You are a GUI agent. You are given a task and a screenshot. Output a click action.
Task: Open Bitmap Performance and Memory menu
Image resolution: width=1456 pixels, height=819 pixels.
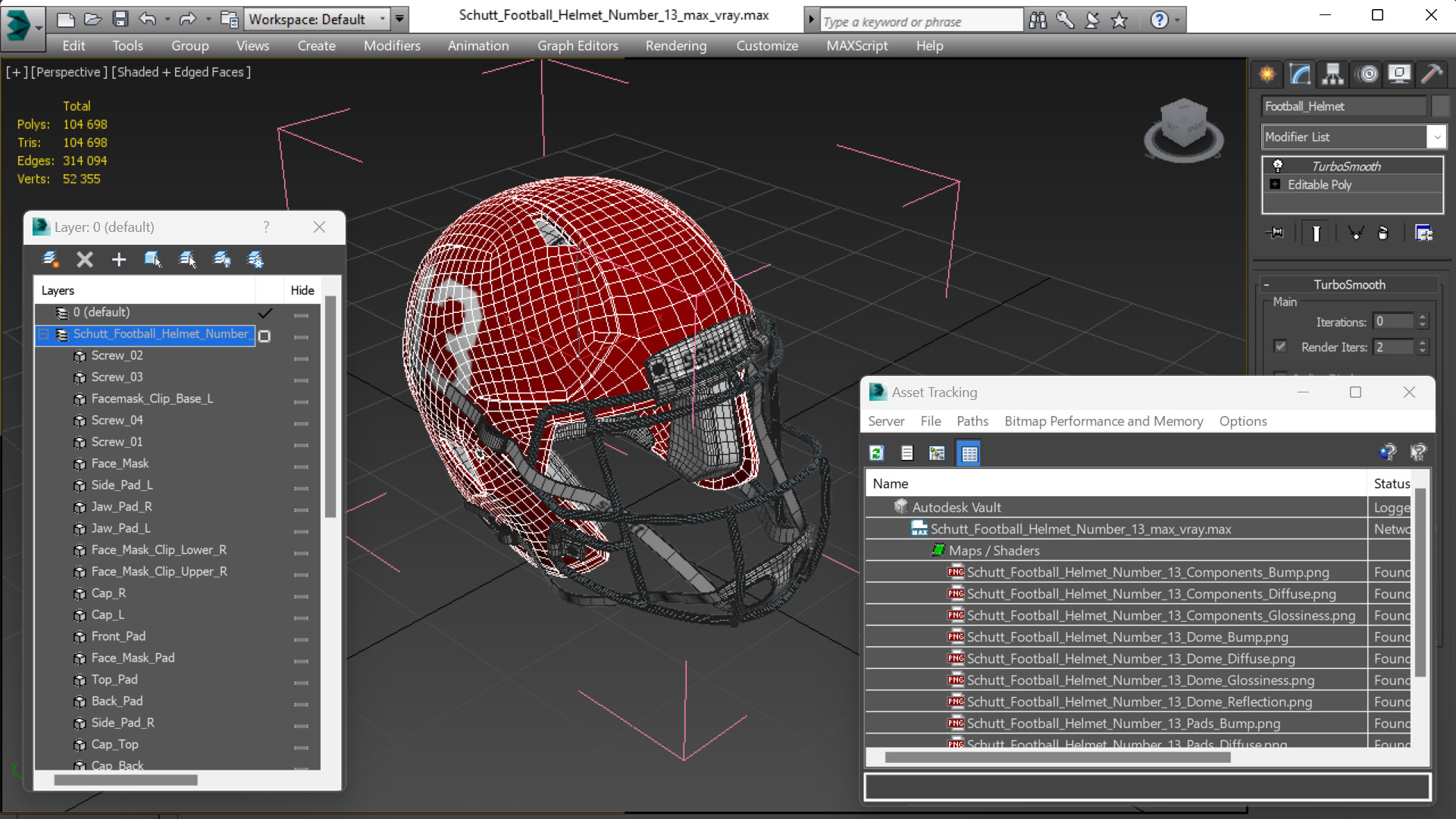click(x=1104, y=421)
